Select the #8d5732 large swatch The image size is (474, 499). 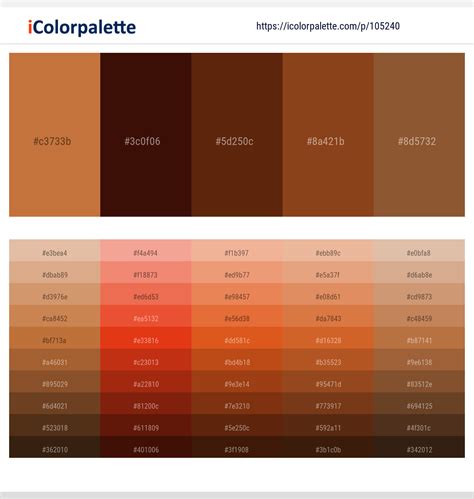(x=419, y=135)
